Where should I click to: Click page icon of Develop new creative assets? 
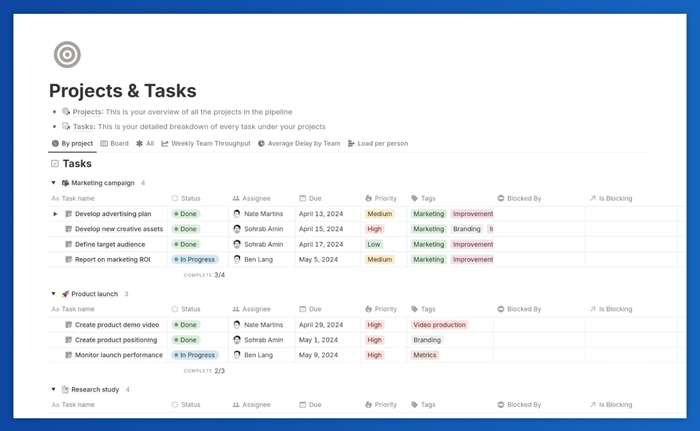68,229
